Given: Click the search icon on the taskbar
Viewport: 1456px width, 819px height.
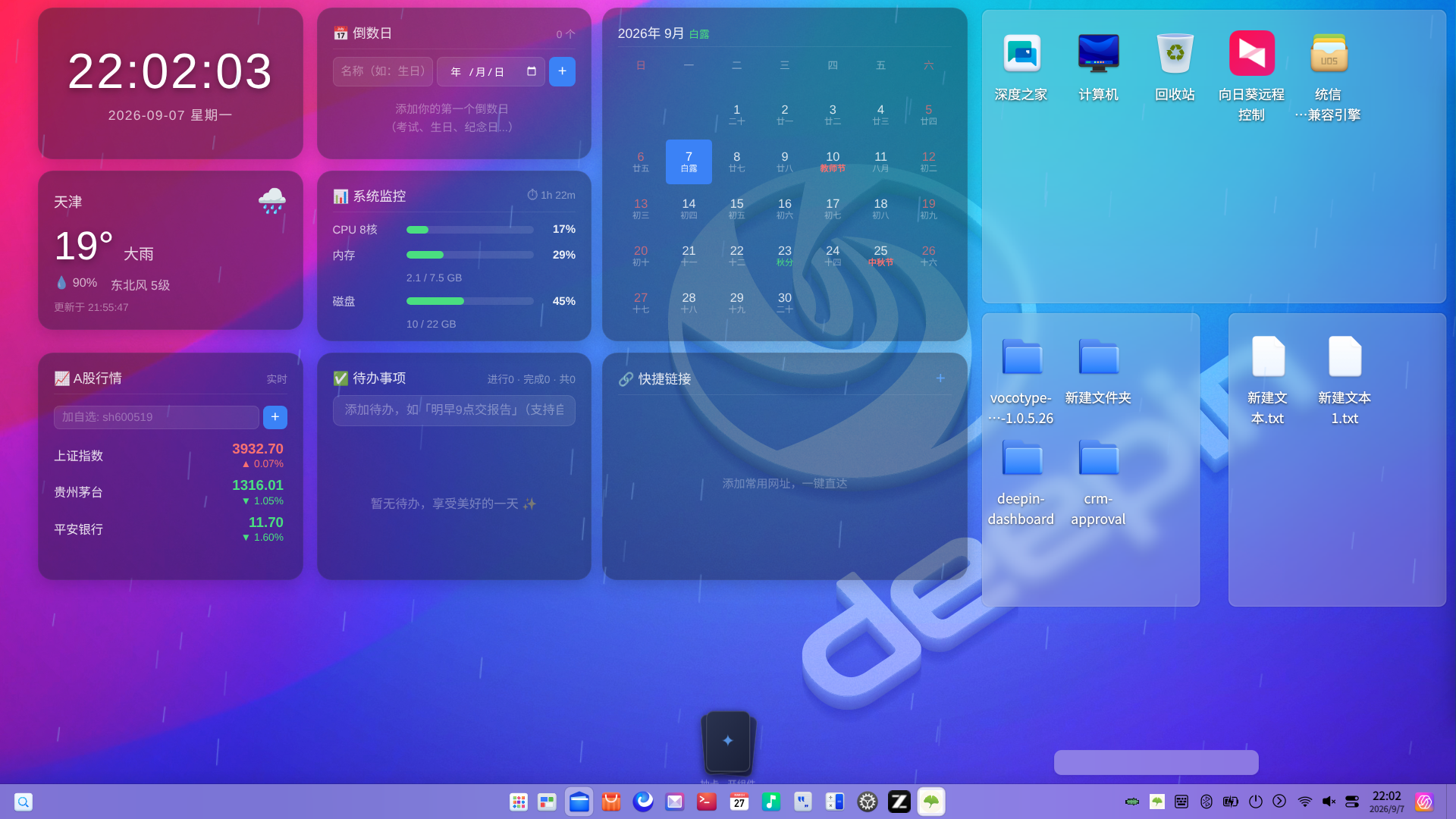Looking at the screenshot, I should [x=24, y=802].
